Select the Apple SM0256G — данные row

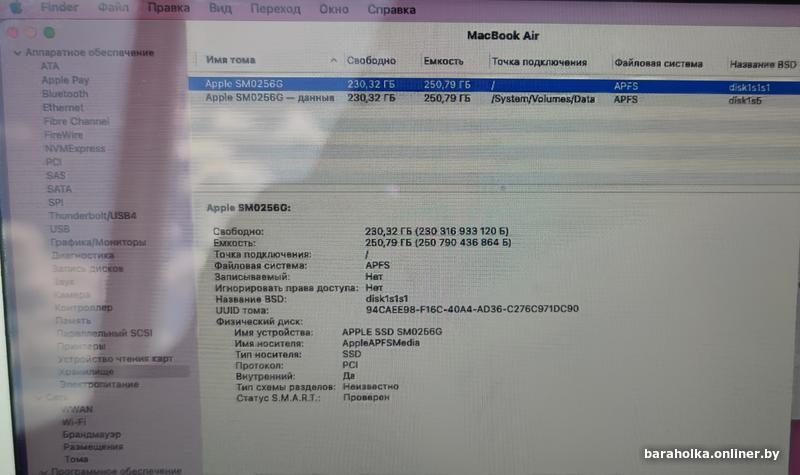coord(494,99)
